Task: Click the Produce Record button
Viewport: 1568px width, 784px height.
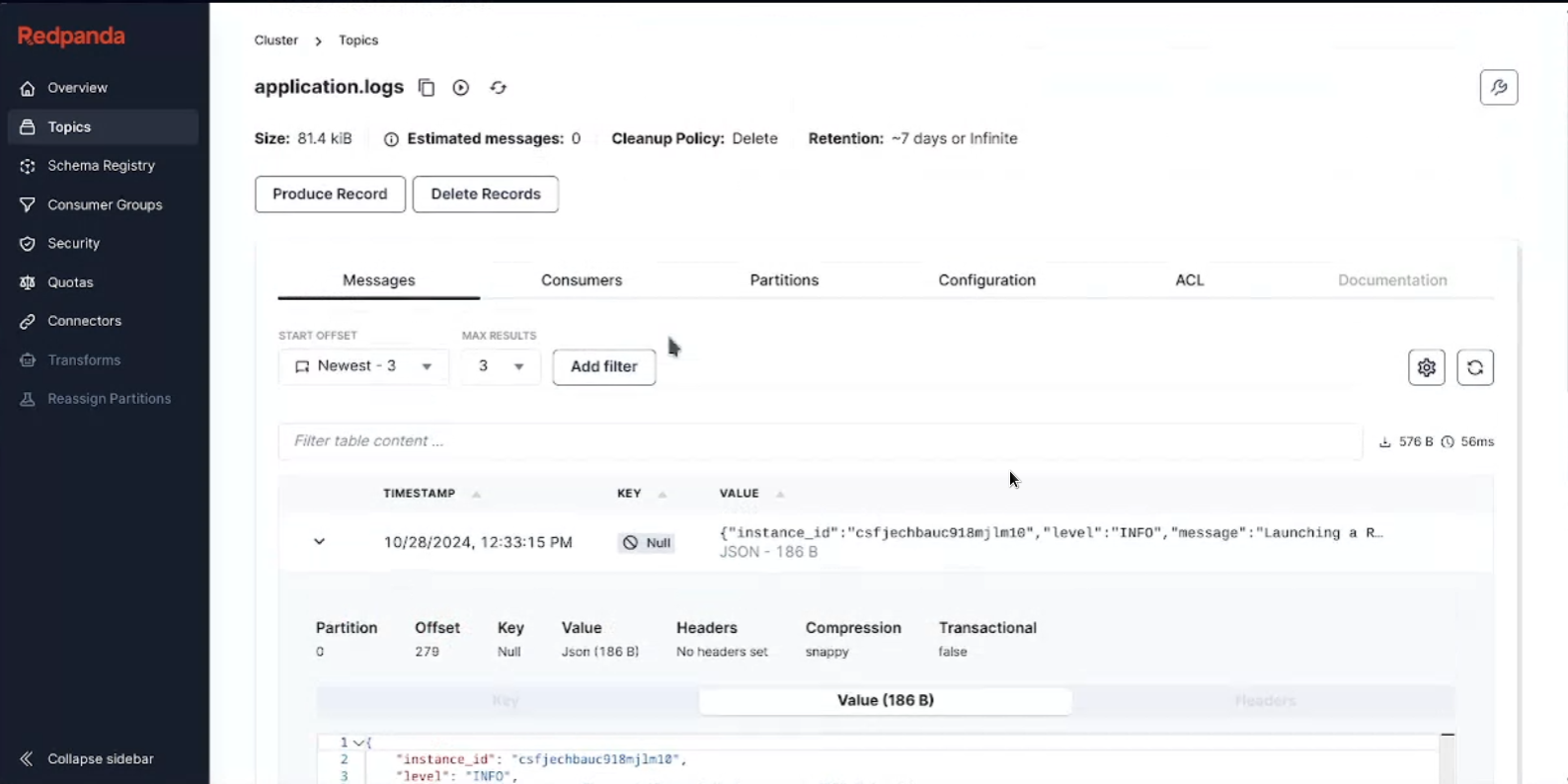Action: pos(330,195)
